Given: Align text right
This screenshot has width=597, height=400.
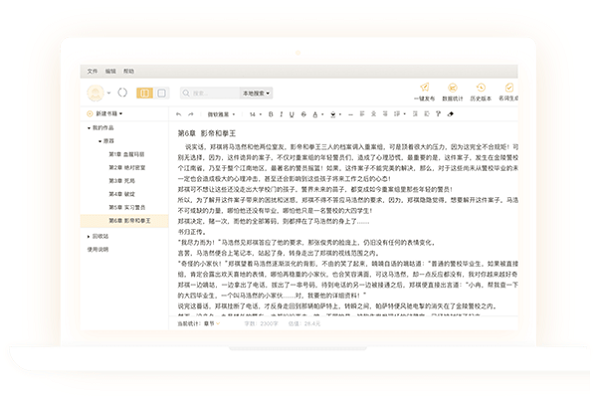Looking at the screenshot, I should (385, 114).
